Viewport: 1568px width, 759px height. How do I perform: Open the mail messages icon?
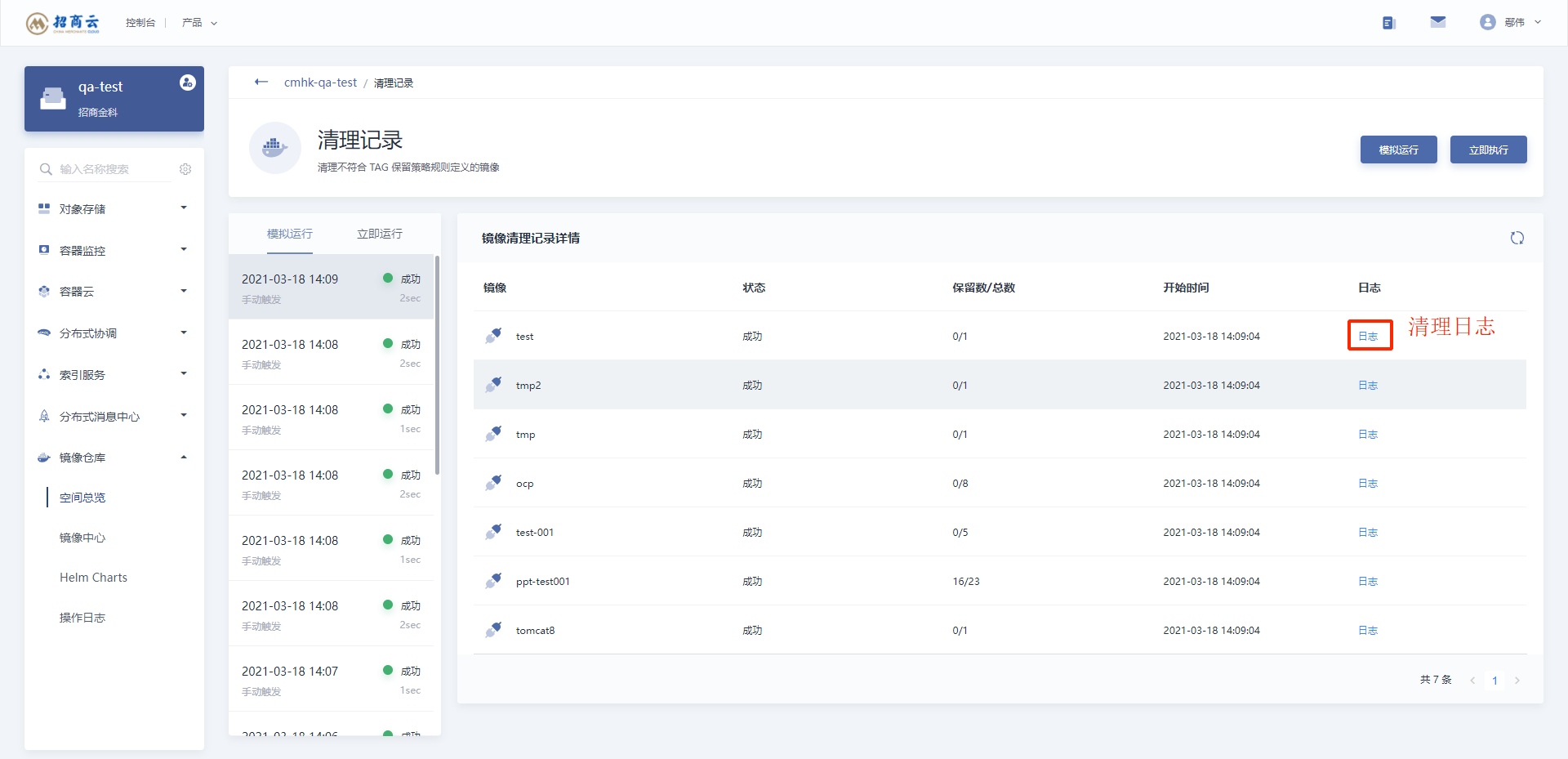click(x=1438, y=22)
